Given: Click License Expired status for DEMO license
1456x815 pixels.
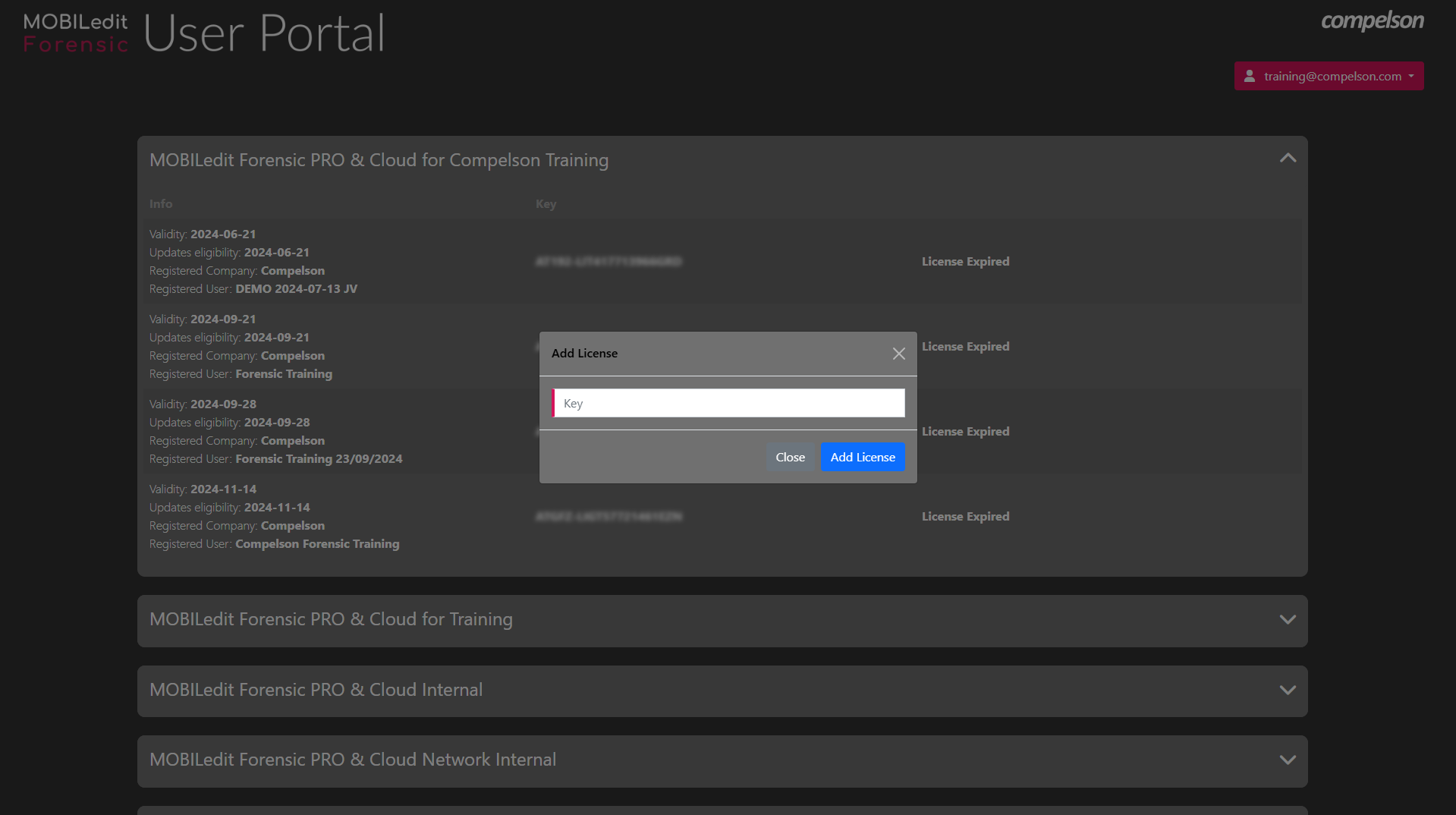Looking at the screenshot, I should (x=965, y=262).
